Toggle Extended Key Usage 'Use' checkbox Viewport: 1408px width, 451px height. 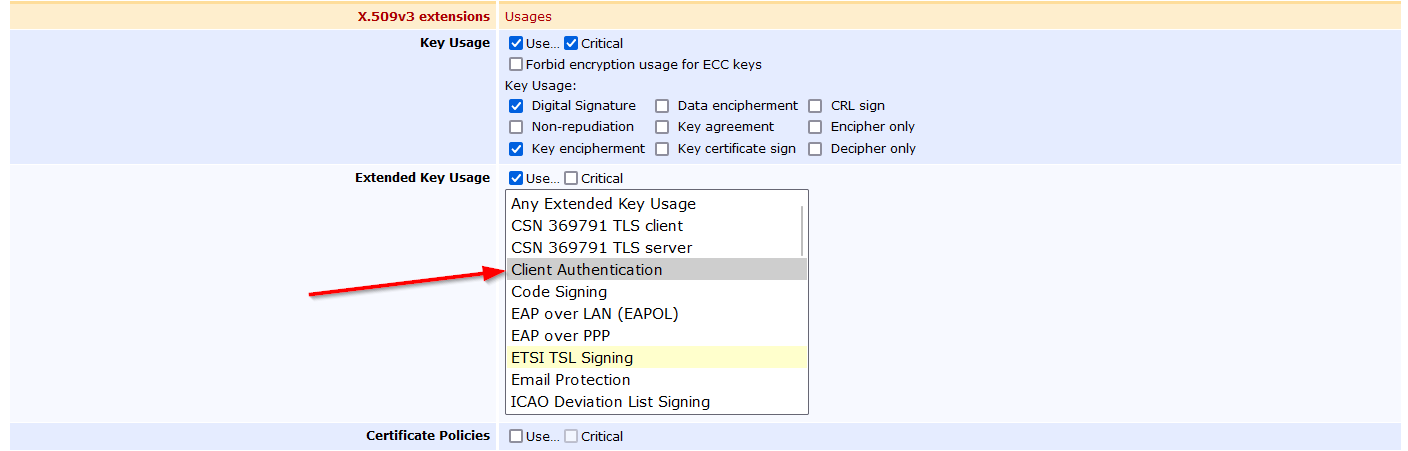[516, 178]
